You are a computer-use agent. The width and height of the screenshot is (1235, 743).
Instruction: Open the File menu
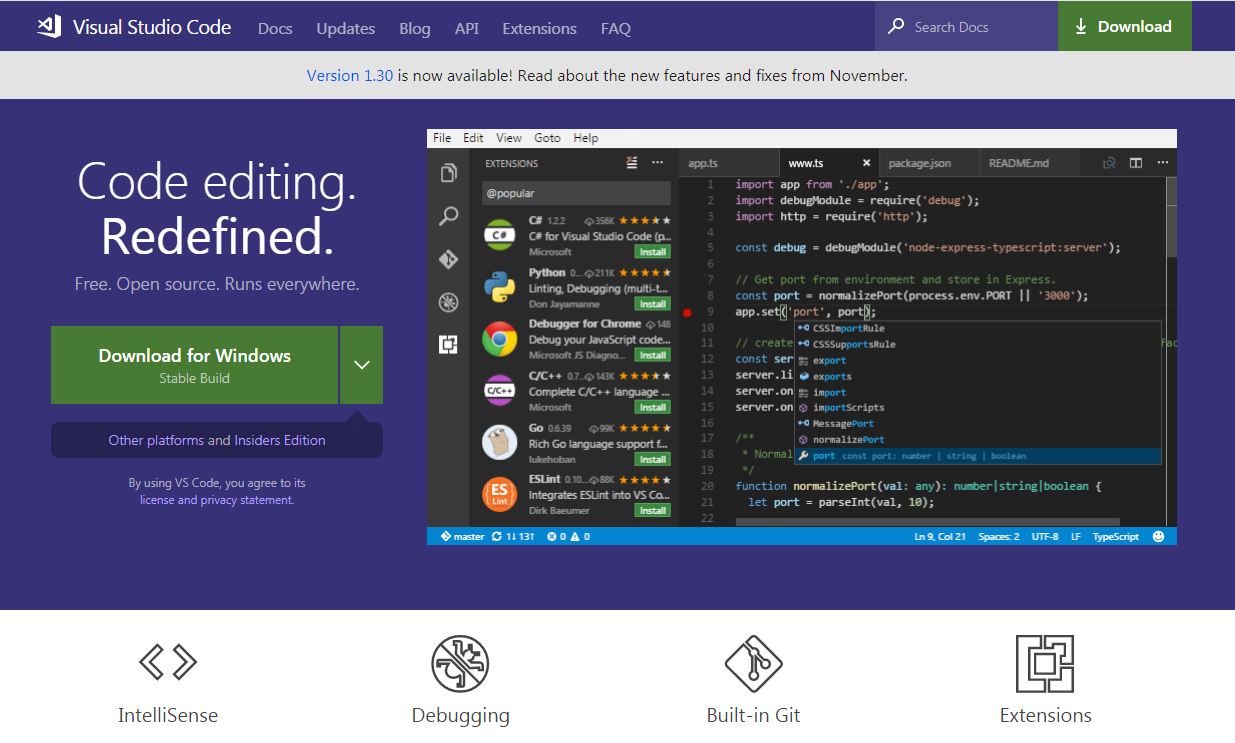441,138
